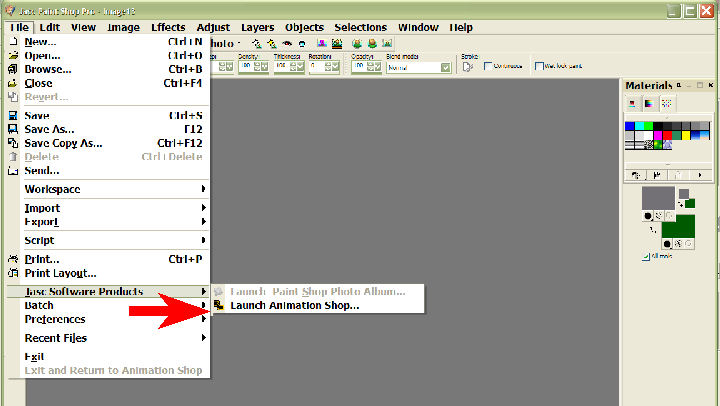Toggle the All tools checkbox

tap(645, 257)
